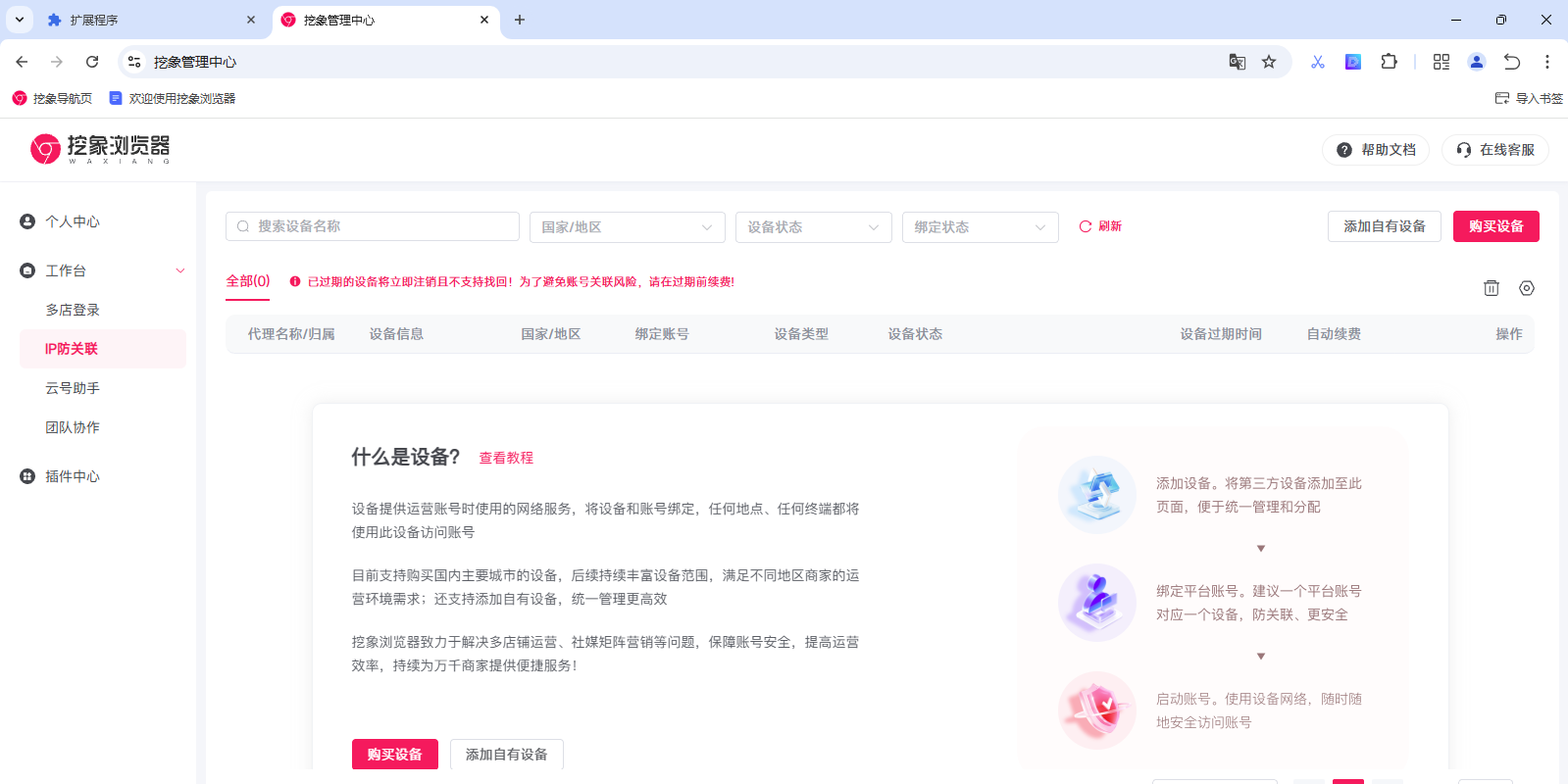Reload the page with browser refresh icon
Screen dimensions: 1568x784
click(92, 62)
